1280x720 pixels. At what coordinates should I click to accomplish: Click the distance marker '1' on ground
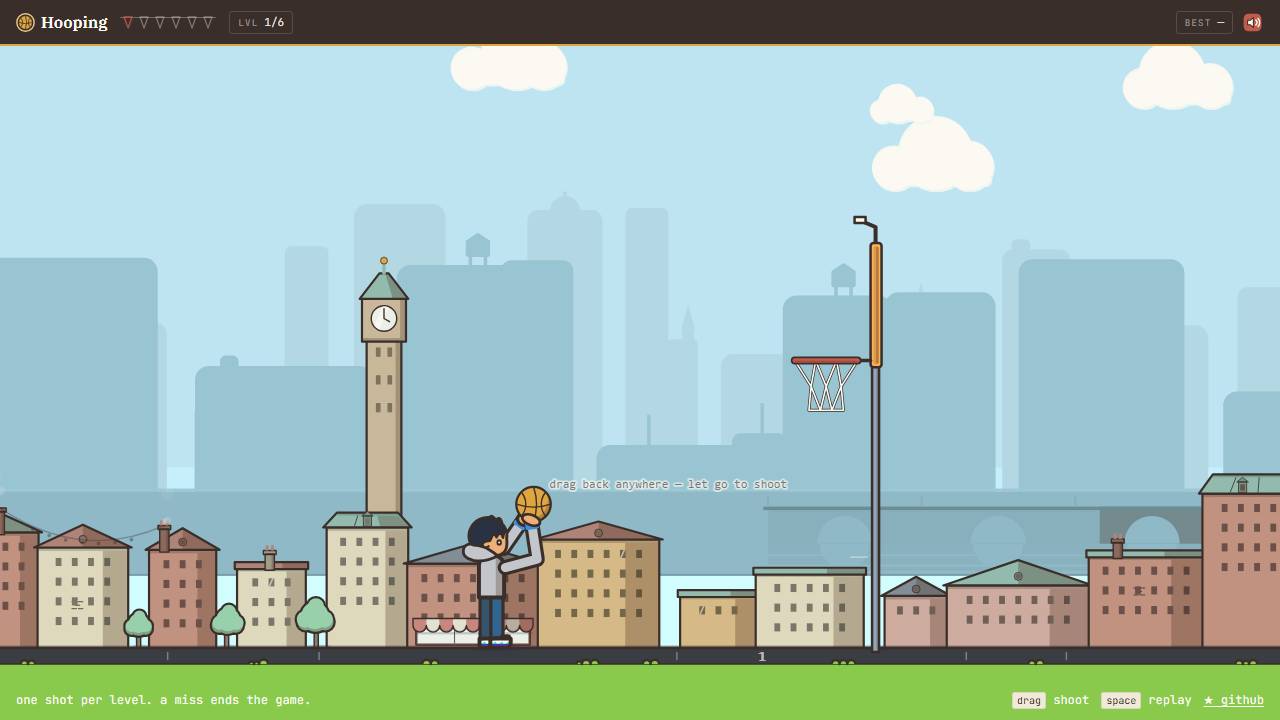762,657
